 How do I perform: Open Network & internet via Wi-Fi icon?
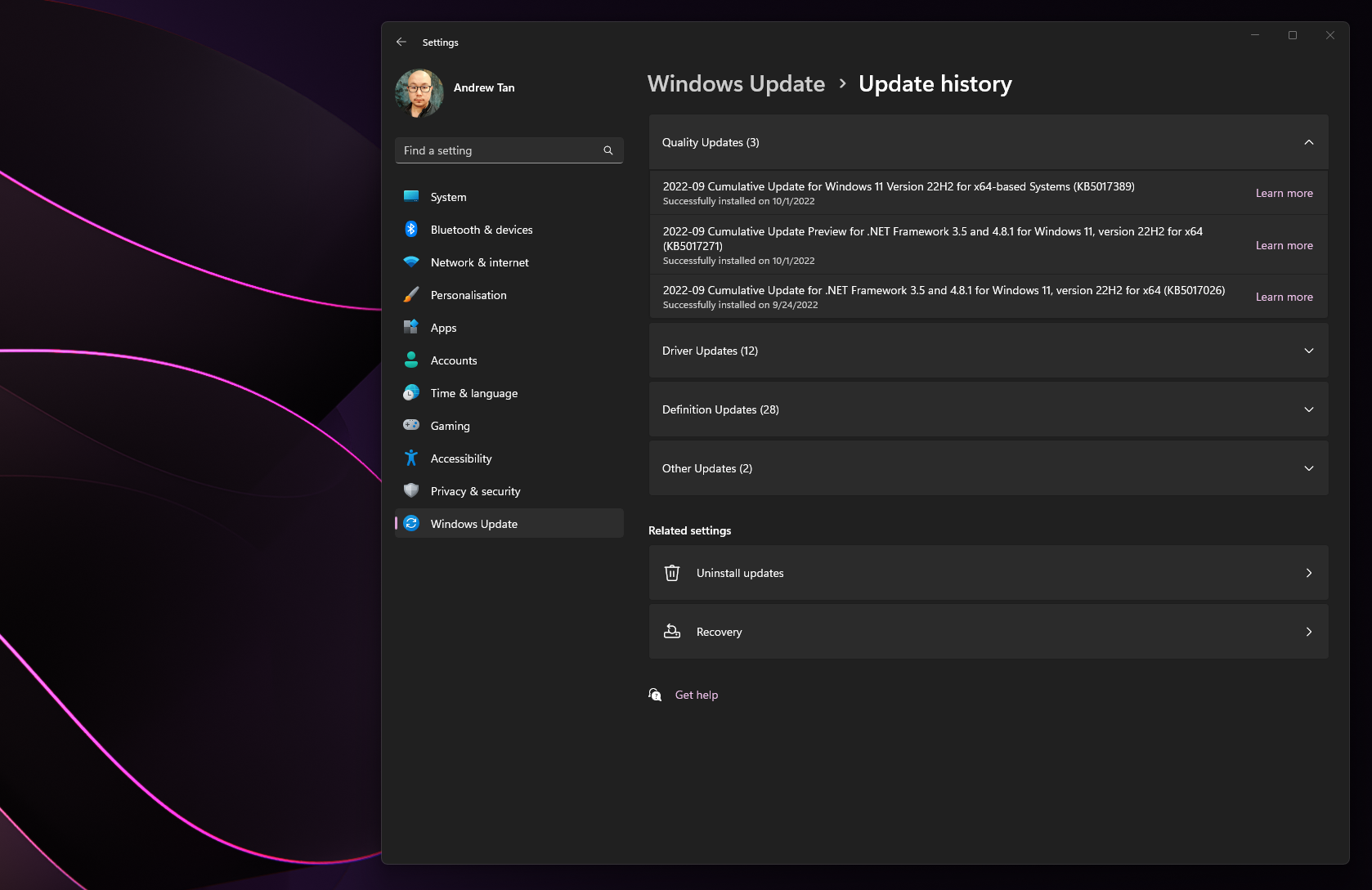411,262
